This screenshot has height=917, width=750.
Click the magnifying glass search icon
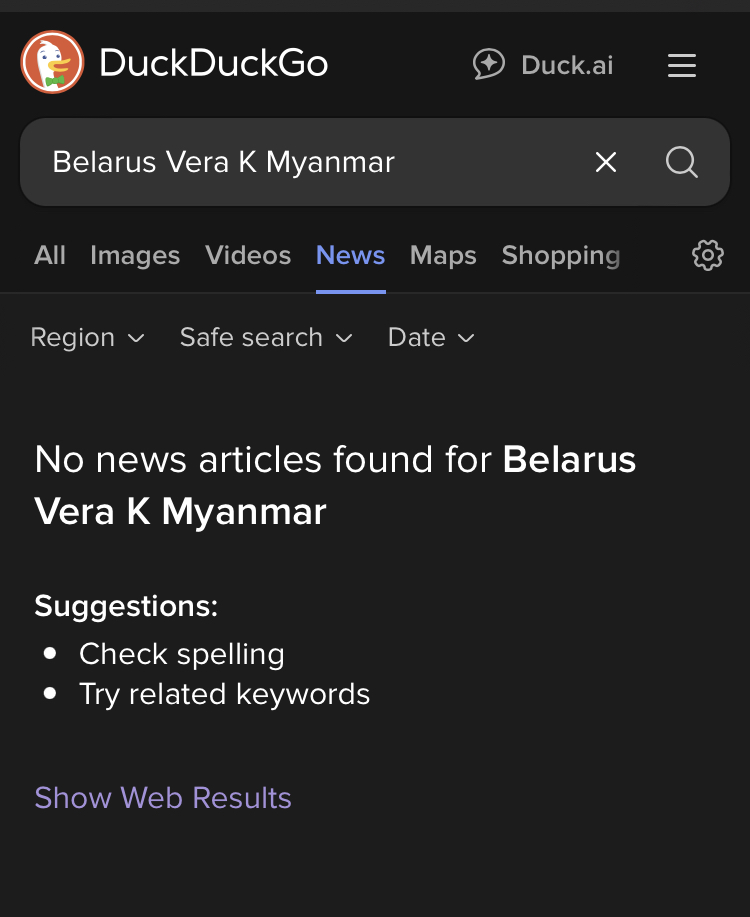682,162
